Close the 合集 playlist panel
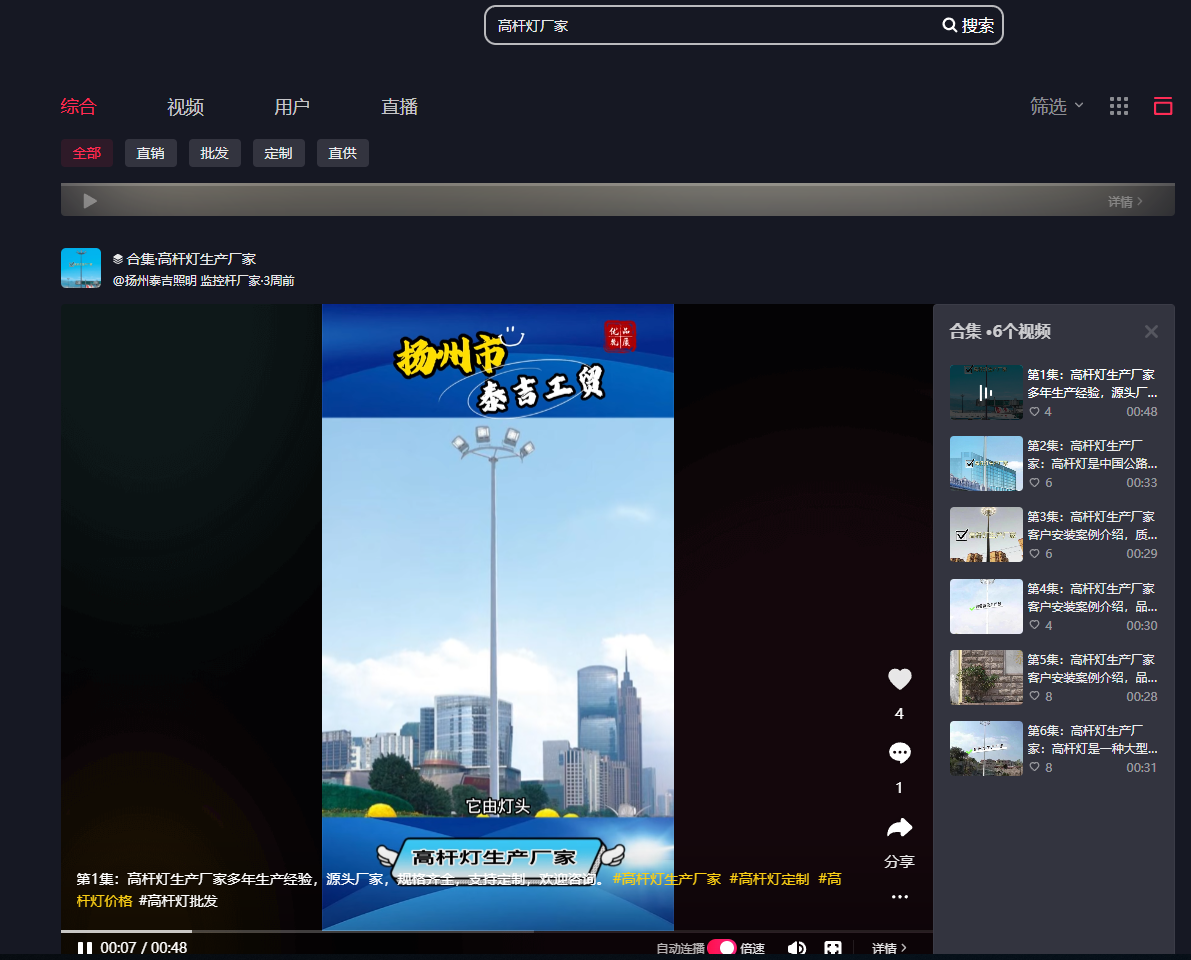Viewport: 1191px width, 960px height. tap(1151, 332)
